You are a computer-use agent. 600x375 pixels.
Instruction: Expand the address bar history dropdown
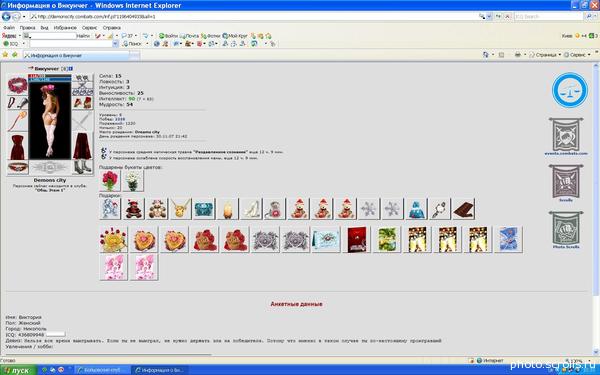pos(489,16)
